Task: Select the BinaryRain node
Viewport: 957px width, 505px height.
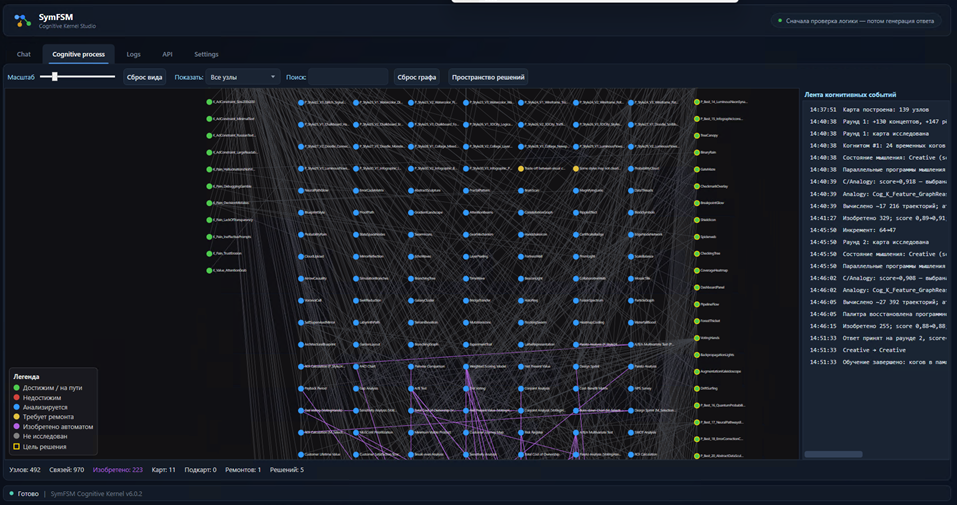Action: pyautogui.click(x=697, y=153)
